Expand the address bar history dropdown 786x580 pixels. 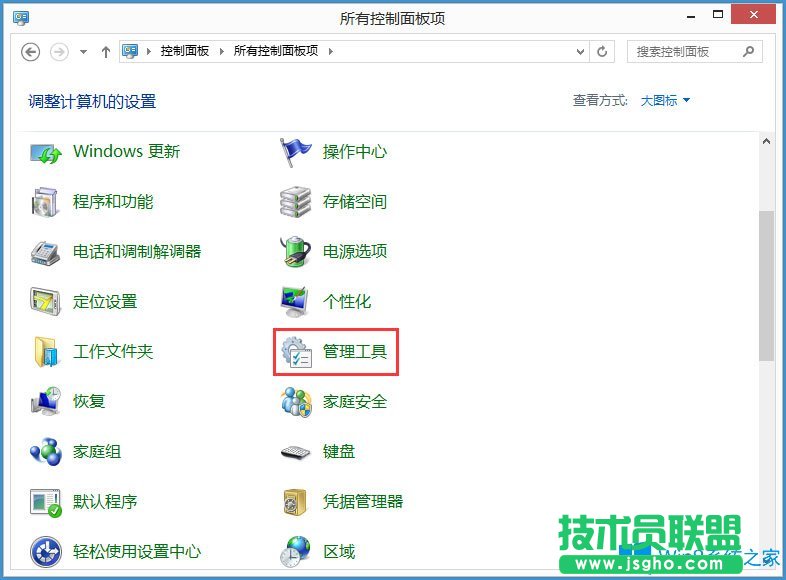click(x=580, y=51)
